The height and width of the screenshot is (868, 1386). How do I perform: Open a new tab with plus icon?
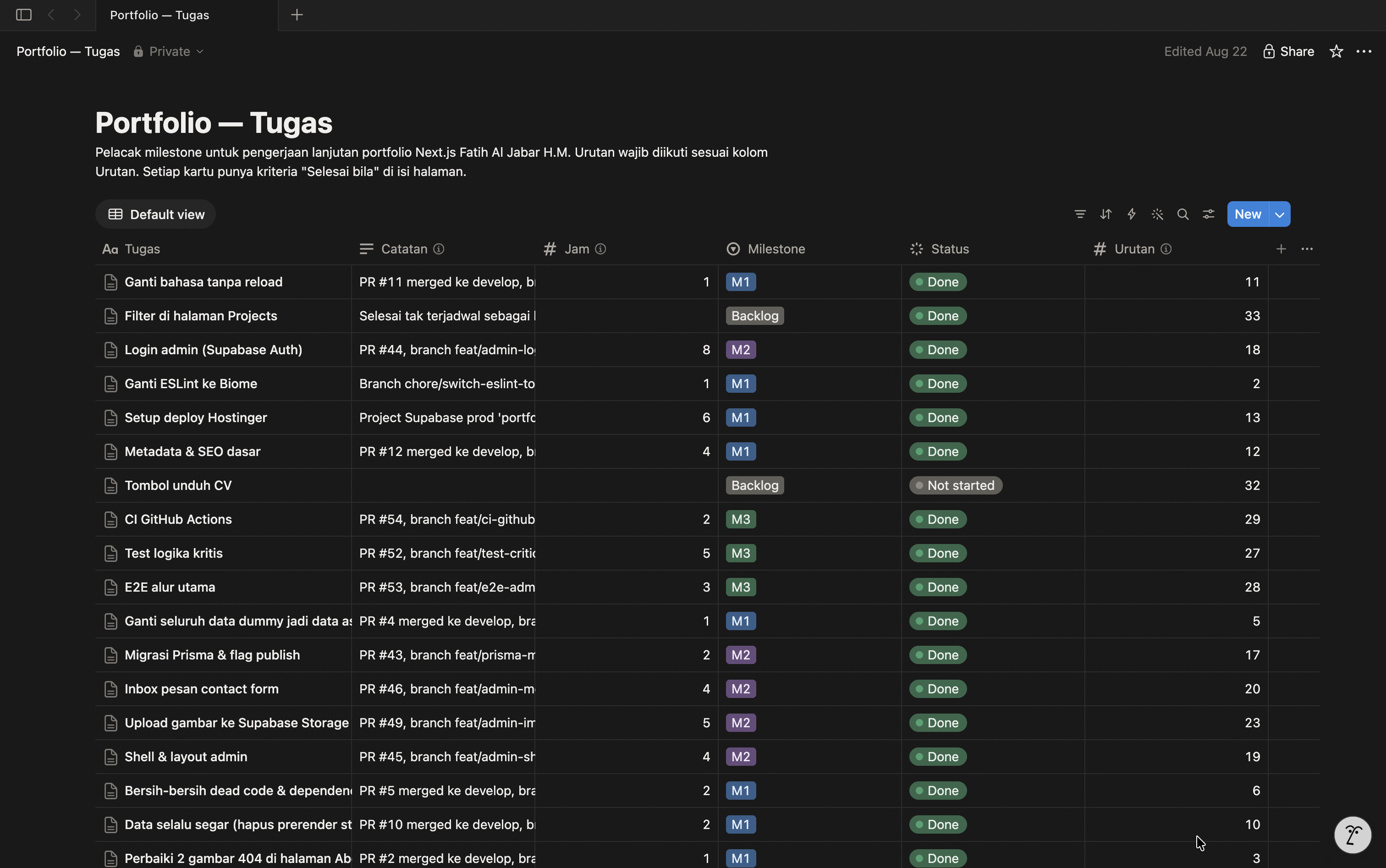tap(297, 15)
